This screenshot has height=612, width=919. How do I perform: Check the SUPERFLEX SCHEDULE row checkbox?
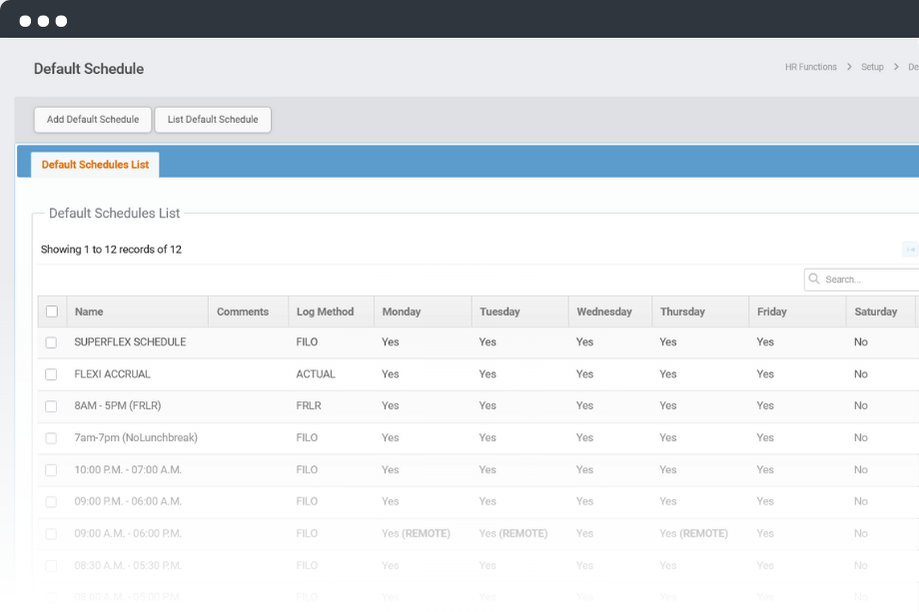pos(52,342)
